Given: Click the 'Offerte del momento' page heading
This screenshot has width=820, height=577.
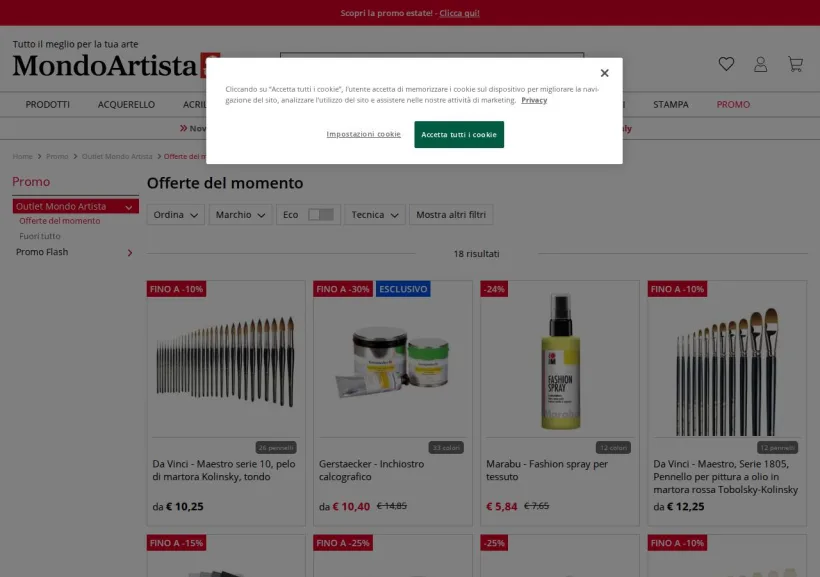Looking at the screenshot, I should click(x=225, y=183).
